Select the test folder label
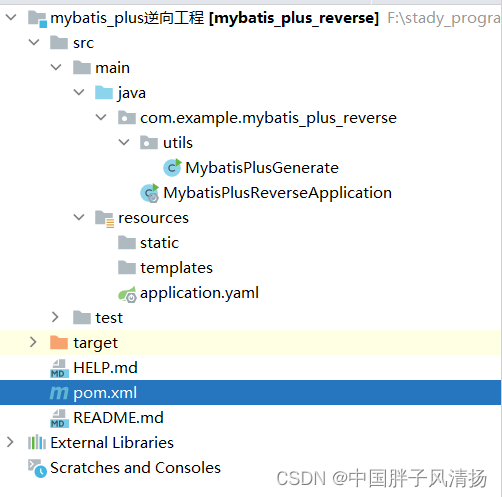Image resolution: width=502 pixels, height=497 pixels. click(109, 318)
